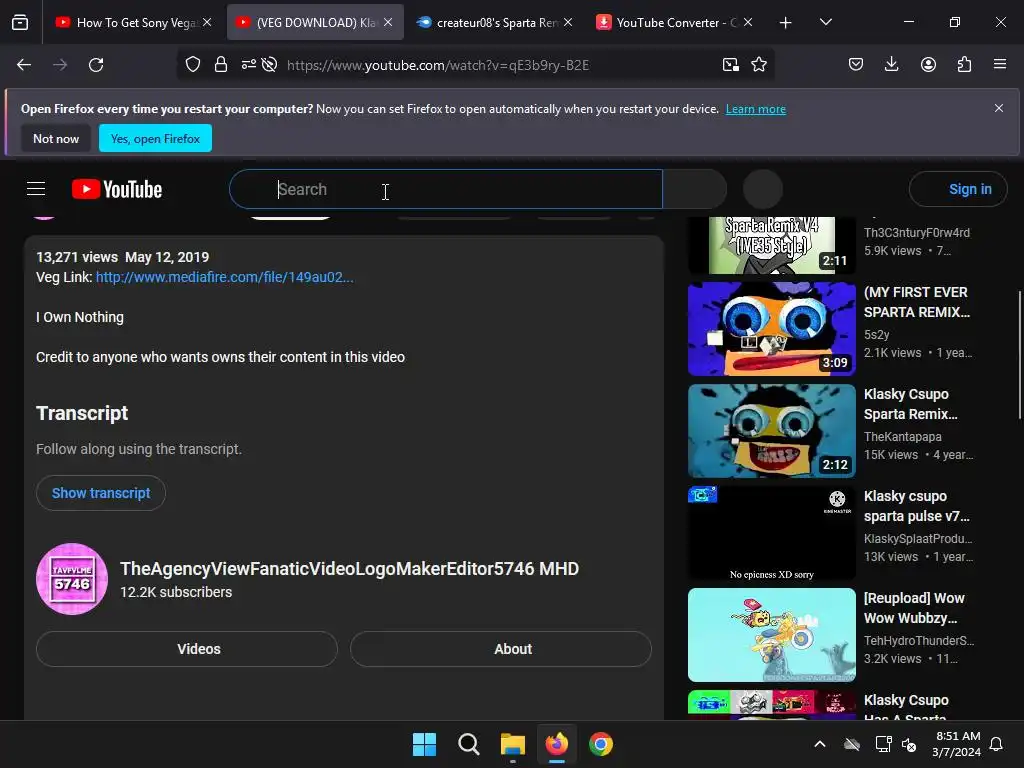Screen dimensions: 1024x768
Task: Go back with the back arrow
Action: click(x=24, y=65)
